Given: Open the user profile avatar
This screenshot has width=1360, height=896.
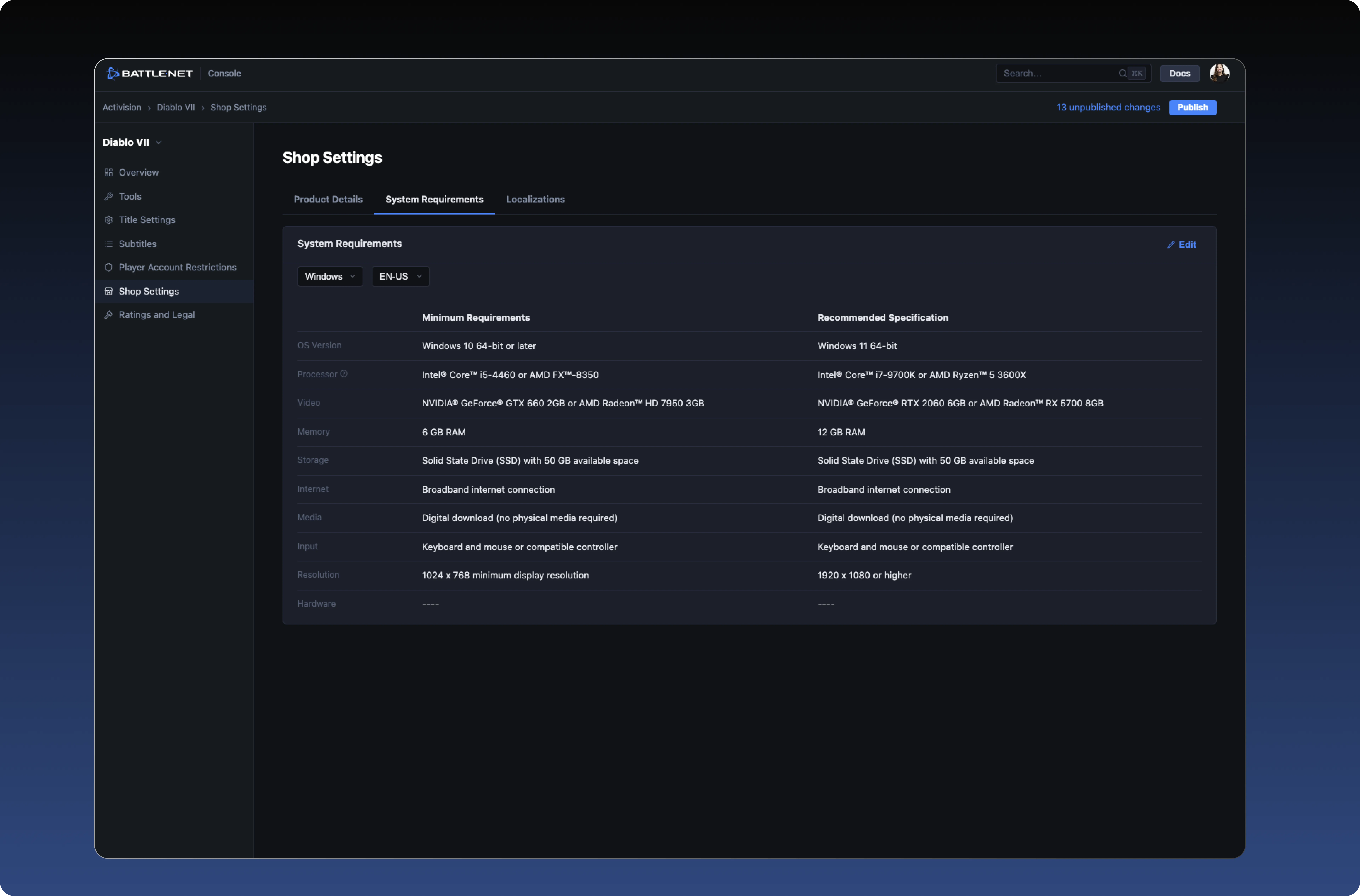Looking at the screenshot, I should point(1219,73).
